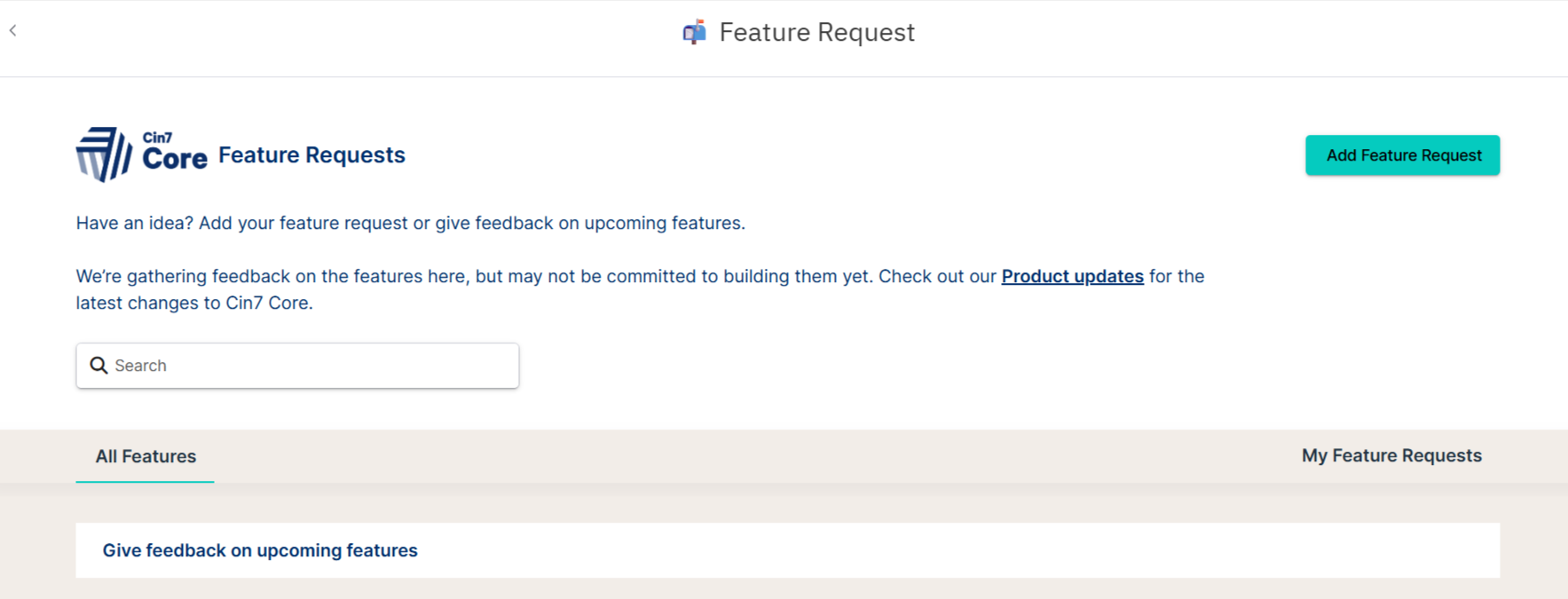
Task: Go back using the left chevron arrow
Action: tap(13, 31)
